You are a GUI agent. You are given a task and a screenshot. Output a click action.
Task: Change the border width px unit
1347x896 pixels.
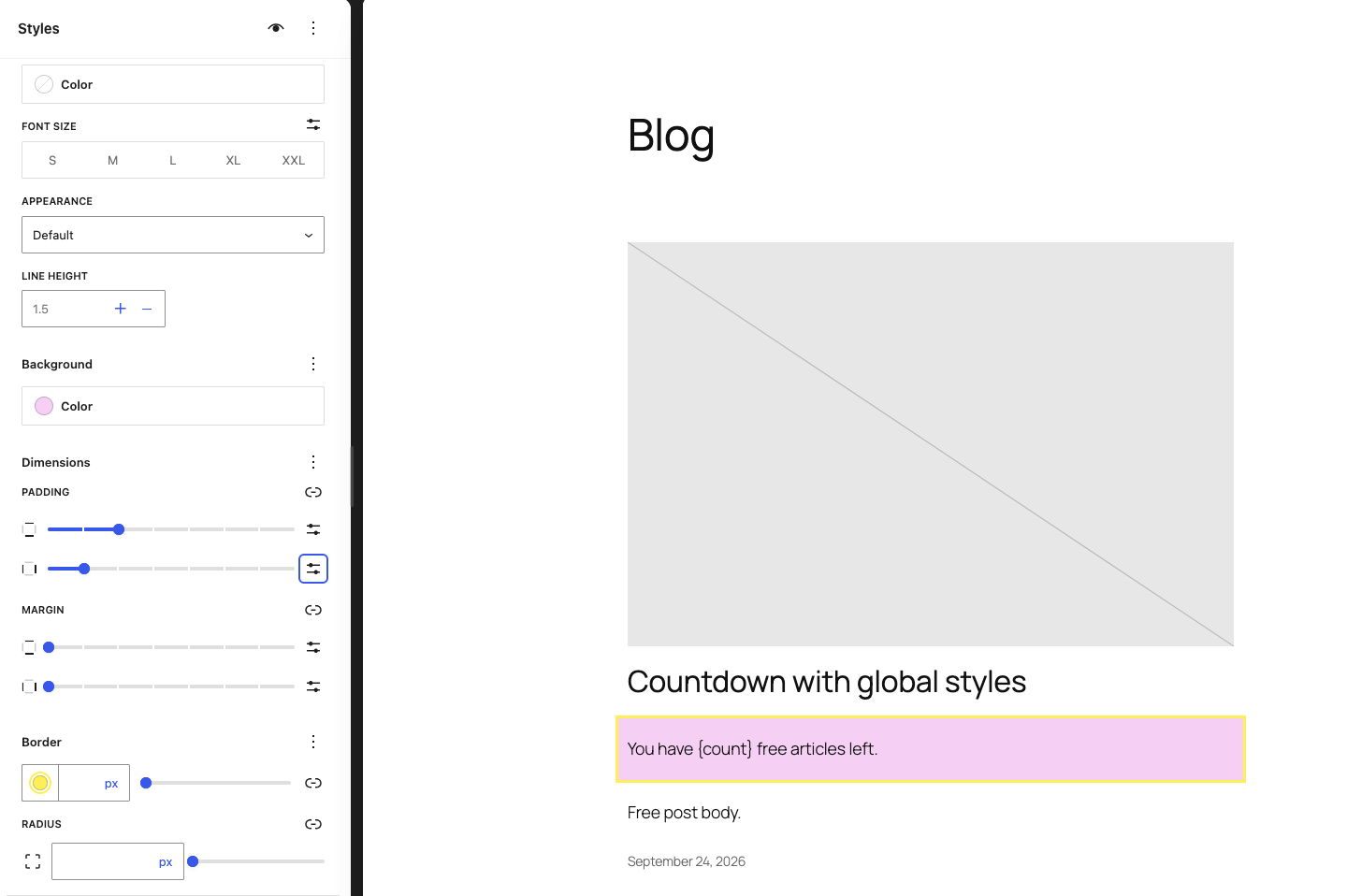click(x=111, y=784)
